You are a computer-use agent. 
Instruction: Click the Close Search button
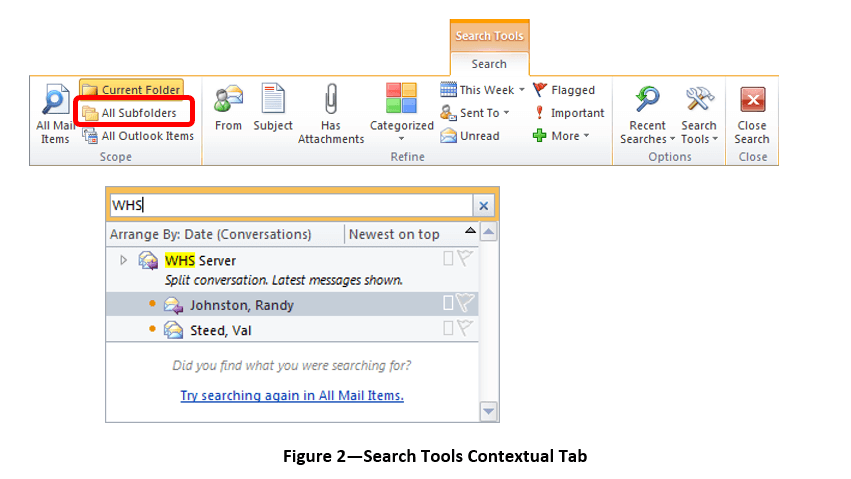pos(752,114)
